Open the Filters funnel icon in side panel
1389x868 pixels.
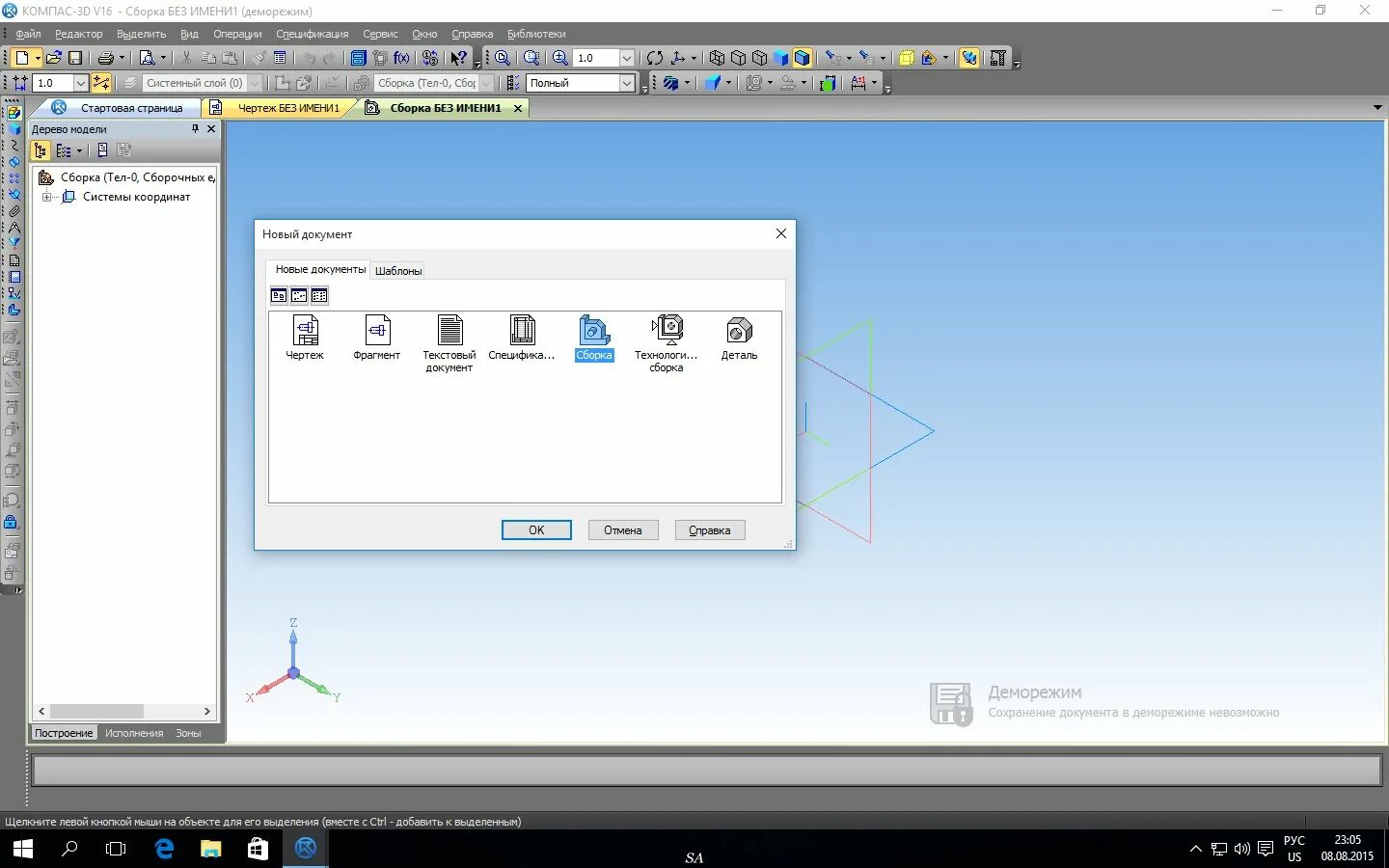(14, 243)
